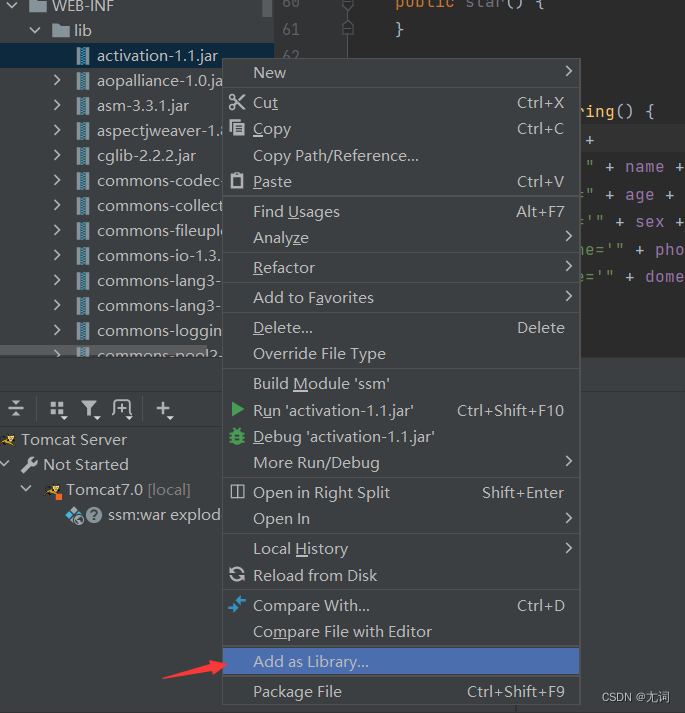
Task: Click the ssm:war artifact icon
Action: [75, 516]
